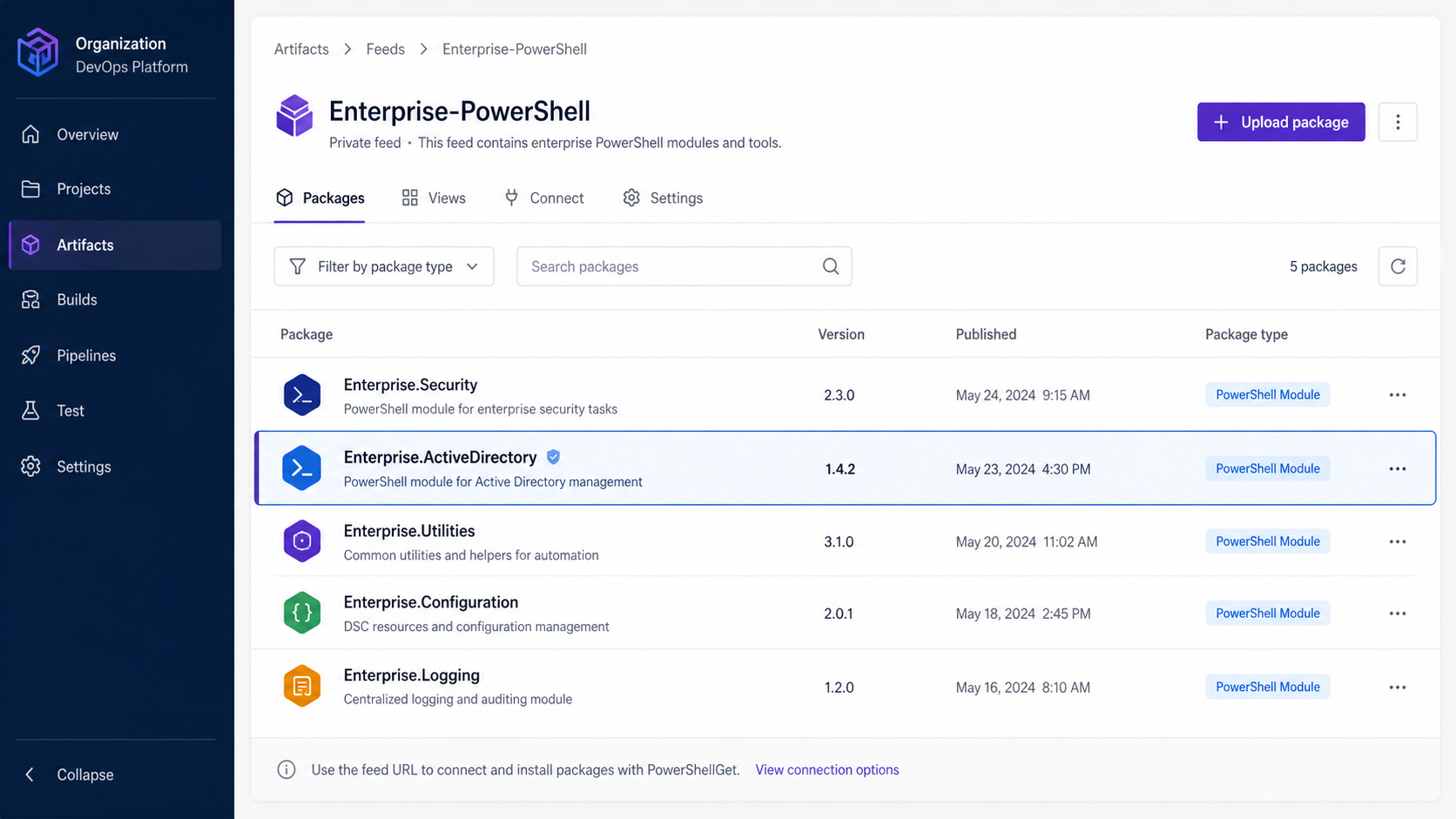The height and width of the screenshot is (819, 1456).
Task: Open more actions for Enterprise.Logging
Action: point(1398,687)
